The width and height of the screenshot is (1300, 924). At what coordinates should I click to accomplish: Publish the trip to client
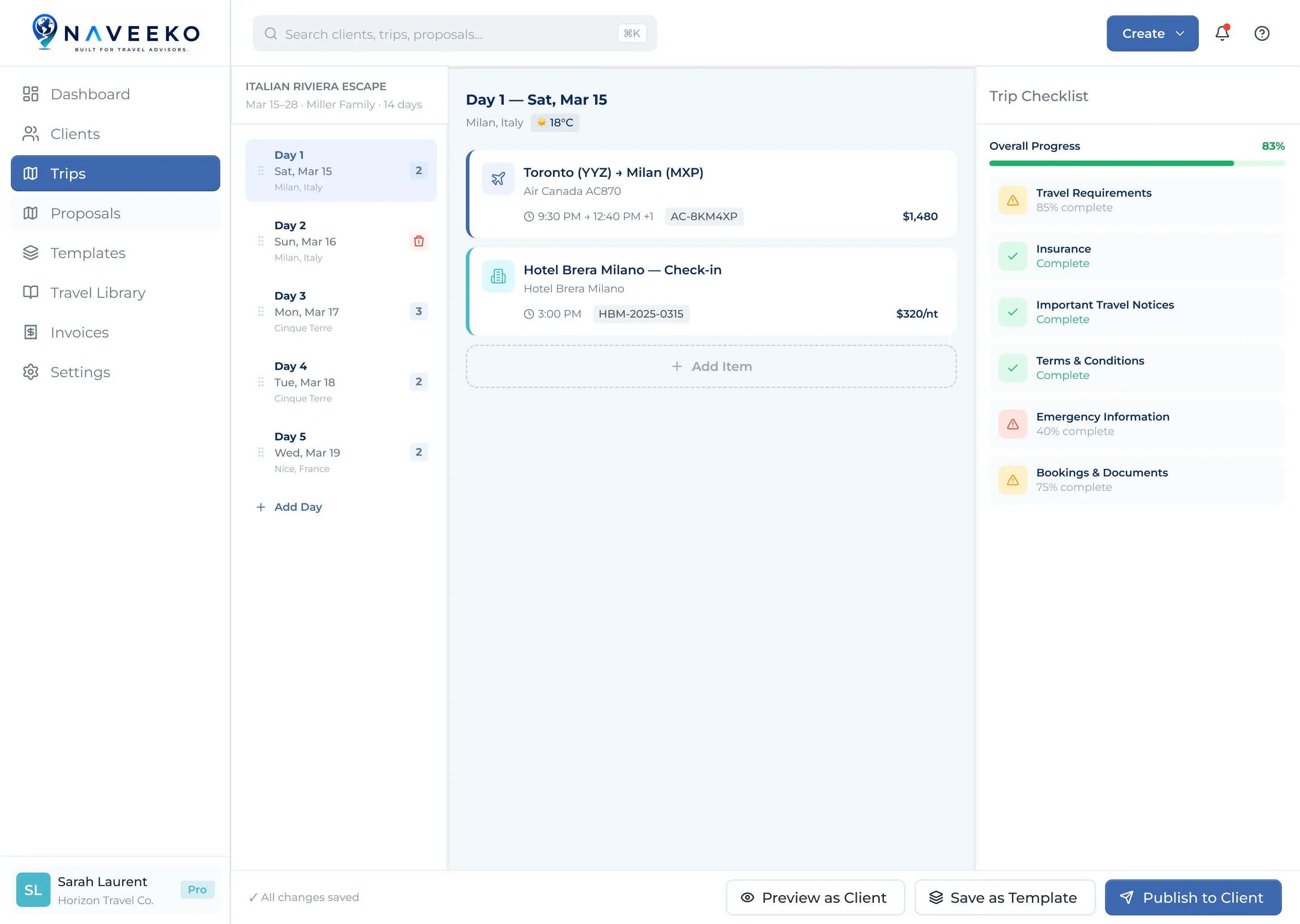[x=1193, y=897]
